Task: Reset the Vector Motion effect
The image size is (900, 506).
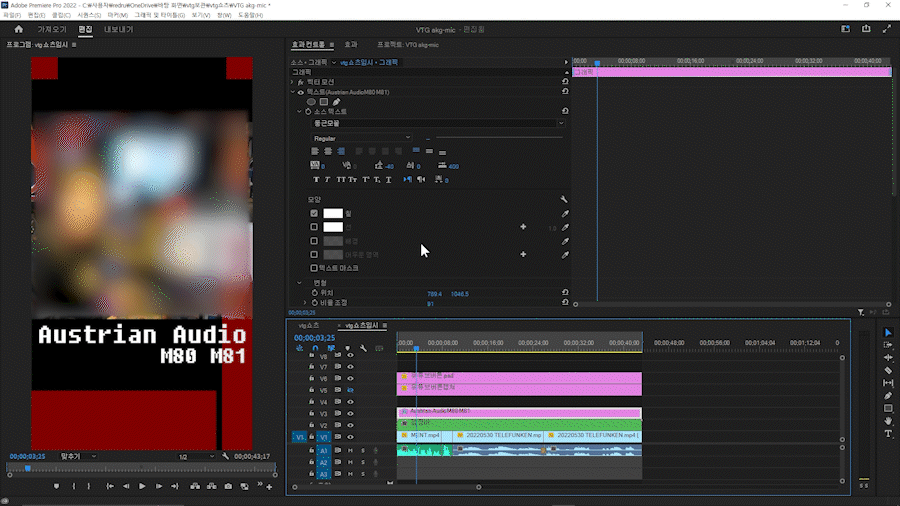Action: (x=565, y=82)
